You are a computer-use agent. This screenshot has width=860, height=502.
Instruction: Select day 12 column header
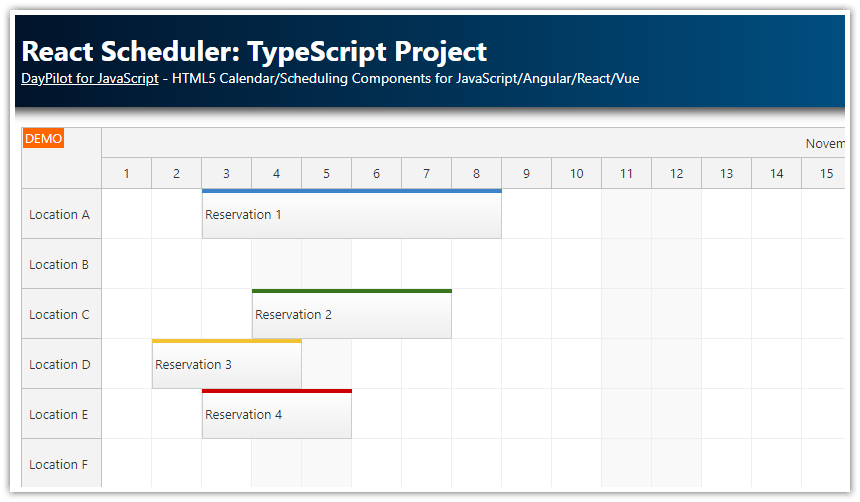[x=676, y=174]
